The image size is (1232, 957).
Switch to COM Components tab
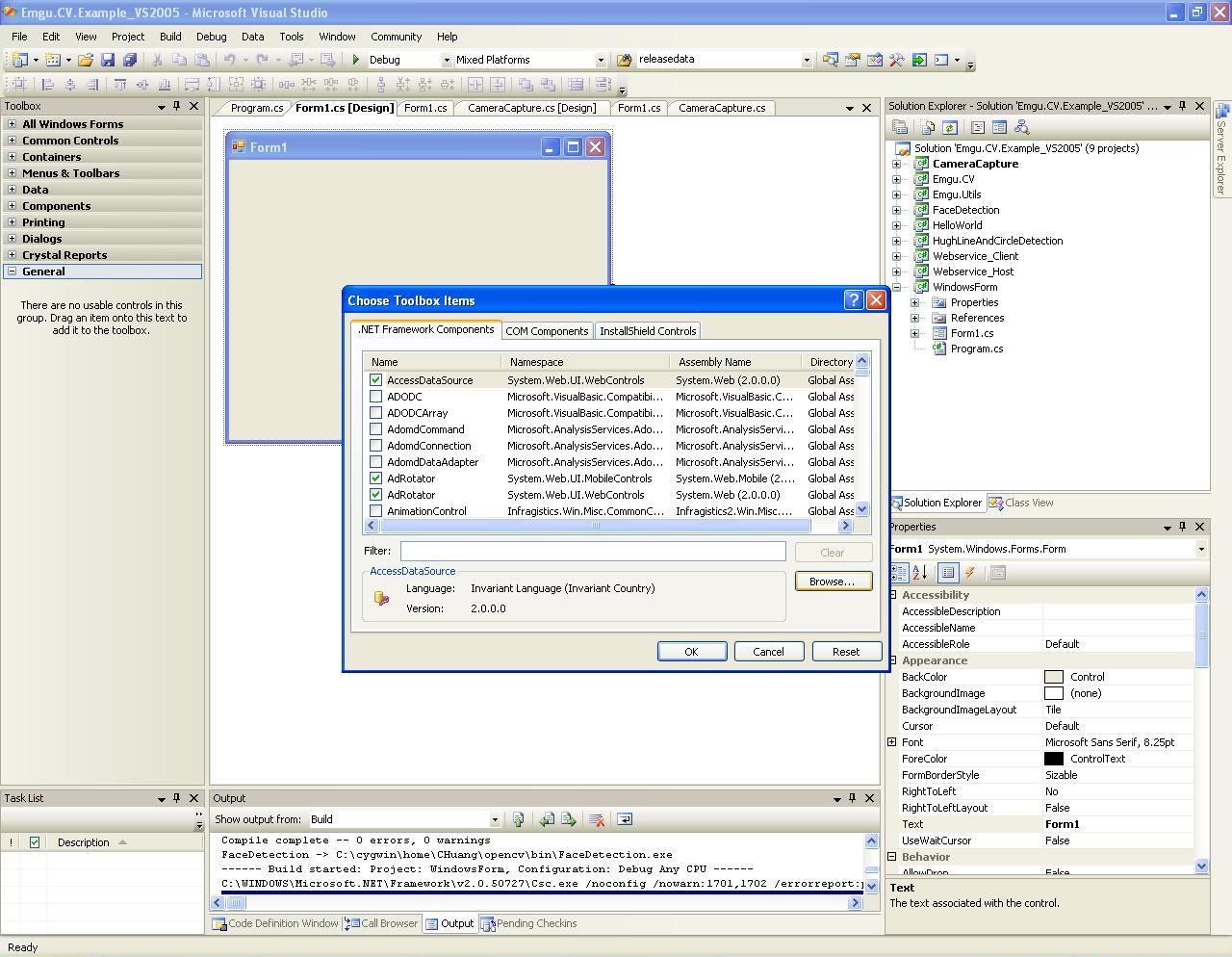pos(547,331)
